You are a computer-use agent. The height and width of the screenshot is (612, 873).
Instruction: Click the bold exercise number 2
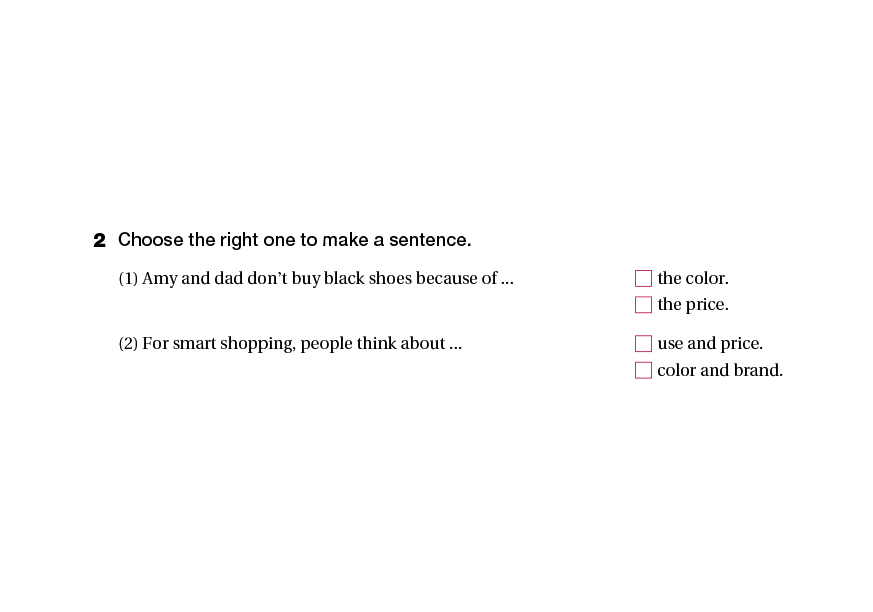click(x=99, y=241)
